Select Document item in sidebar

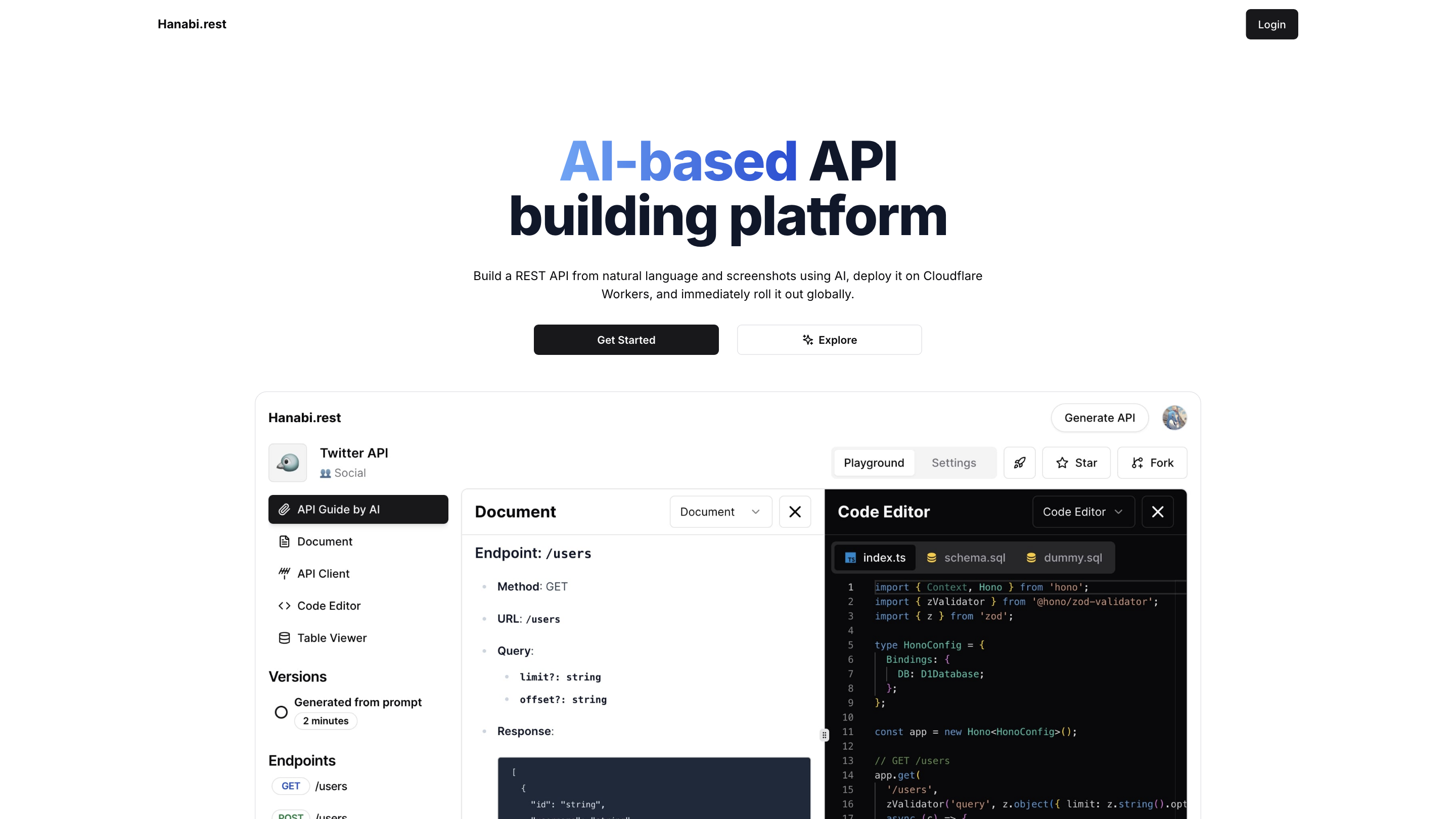tap(325, 541)
